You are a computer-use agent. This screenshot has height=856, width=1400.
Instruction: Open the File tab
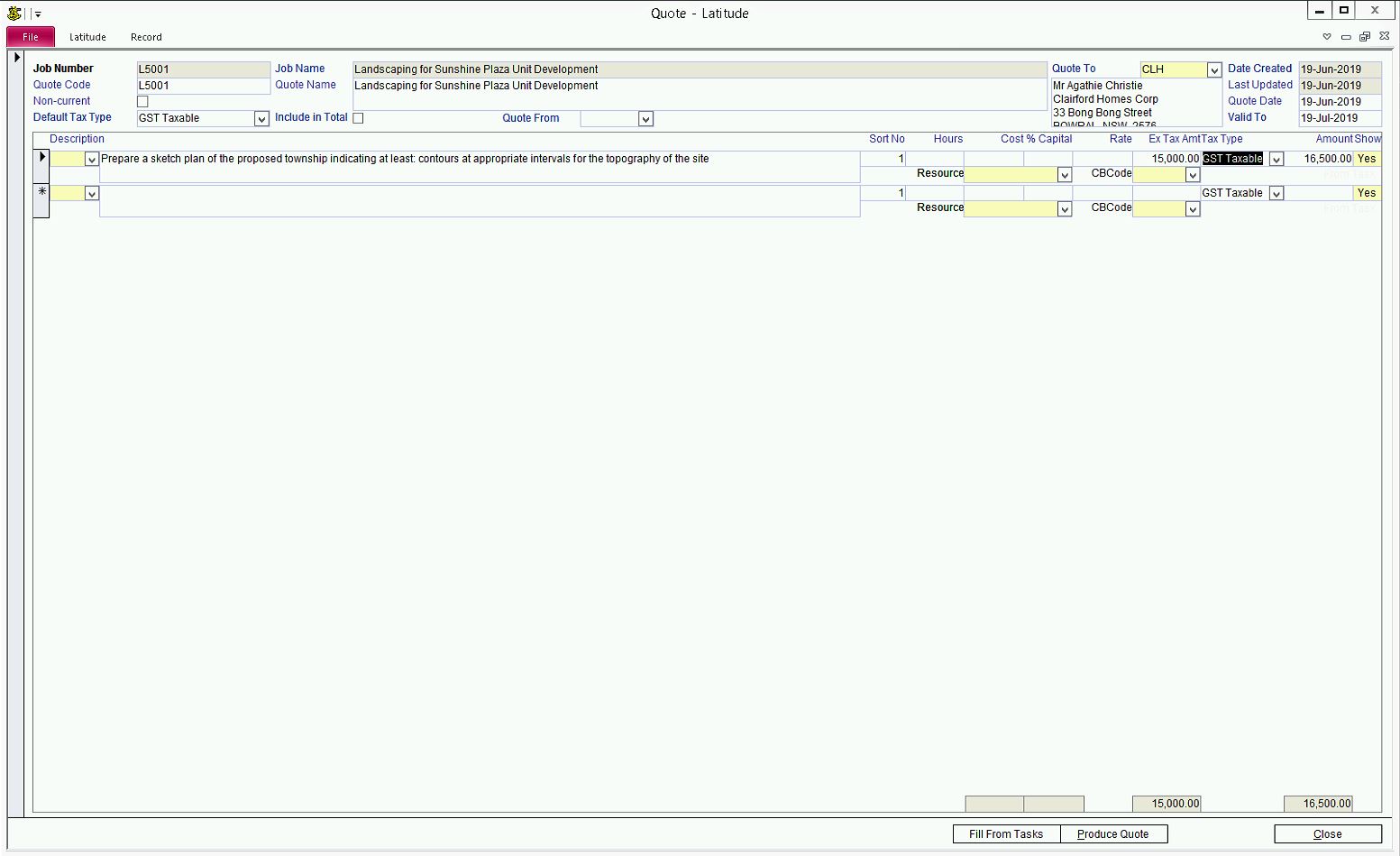(31, 37)
